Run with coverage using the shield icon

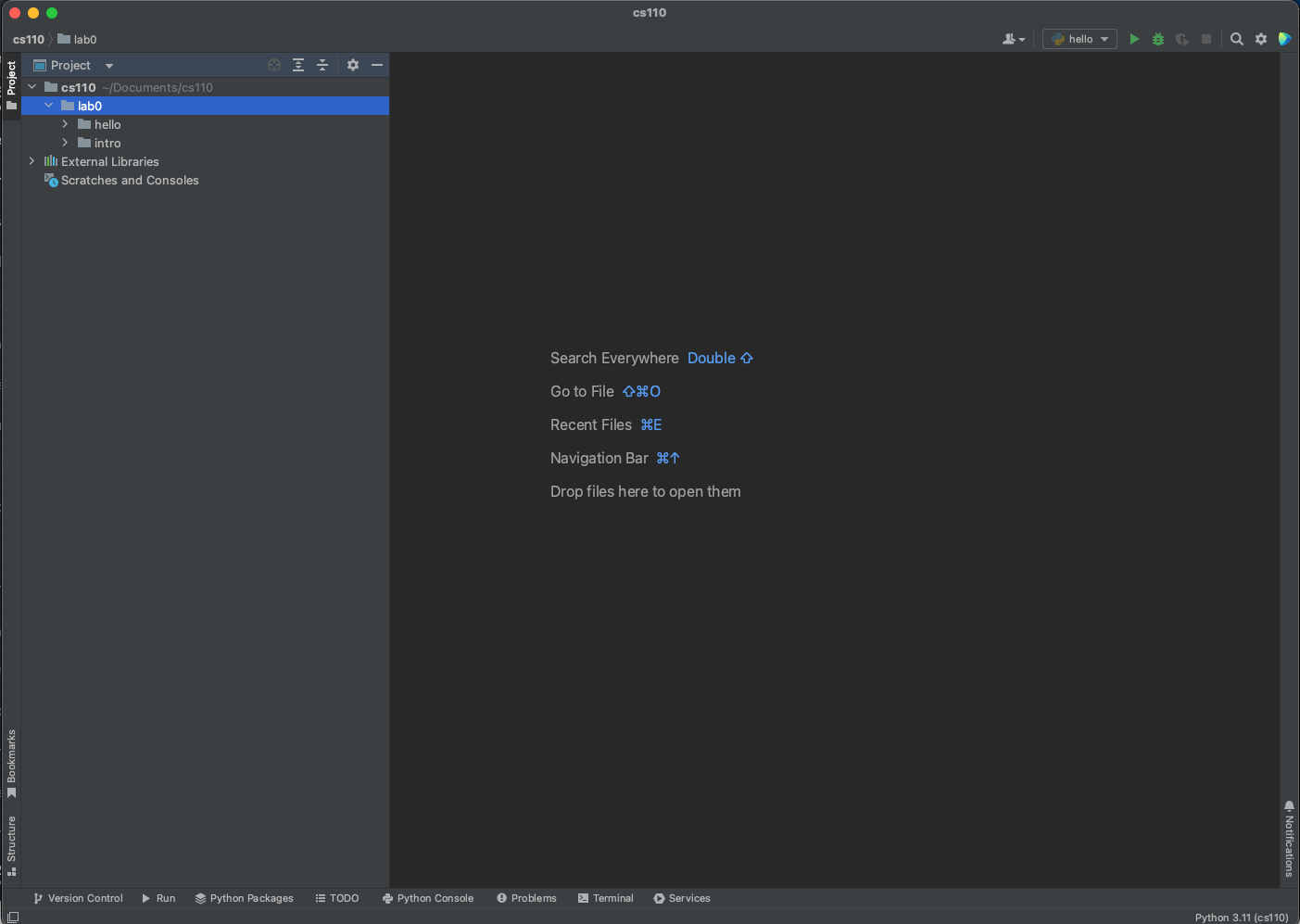tap(1182, 39)
